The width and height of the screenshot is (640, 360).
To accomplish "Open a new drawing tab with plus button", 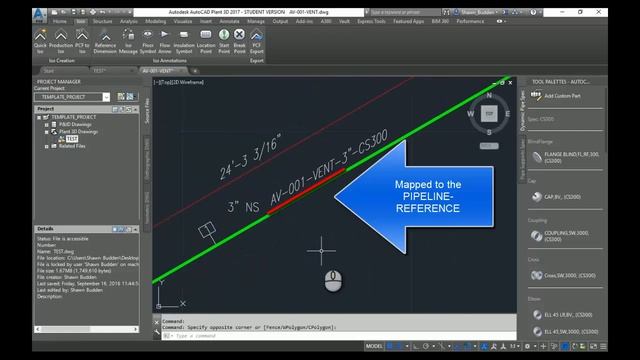I will pyautogui.click(x=195, y=71).
